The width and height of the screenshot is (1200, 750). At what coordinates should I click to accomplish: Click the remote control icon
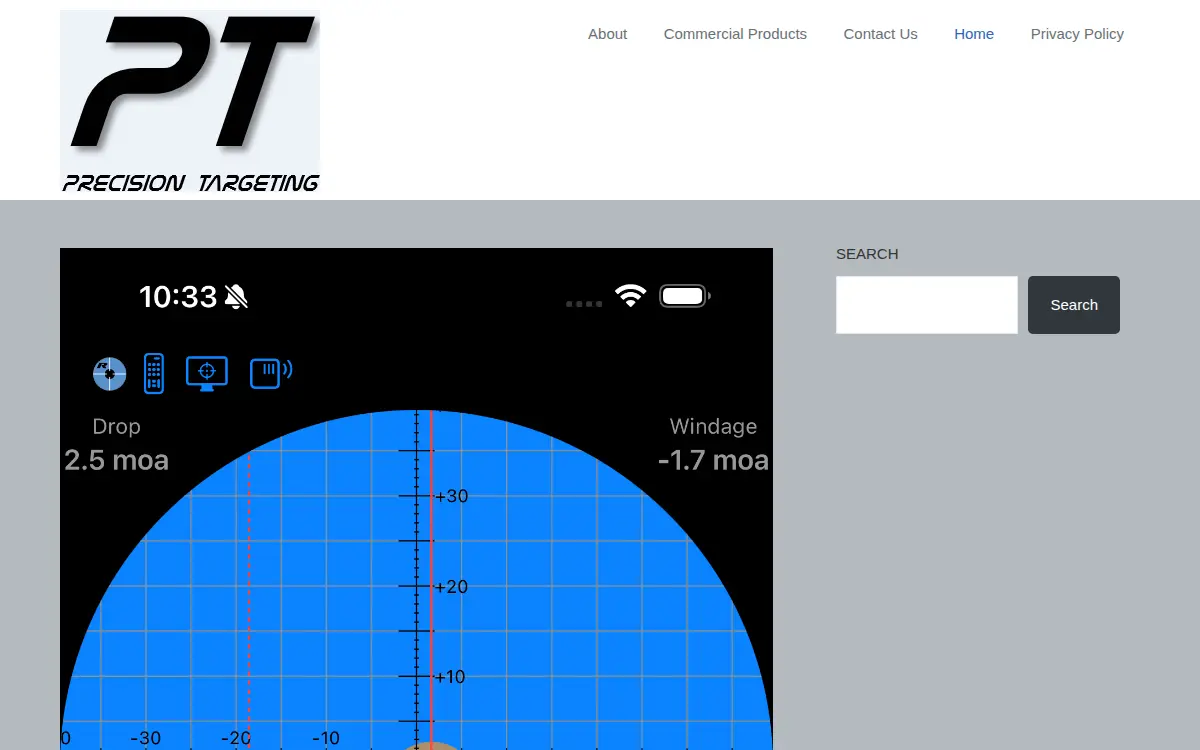coord(154,373)
